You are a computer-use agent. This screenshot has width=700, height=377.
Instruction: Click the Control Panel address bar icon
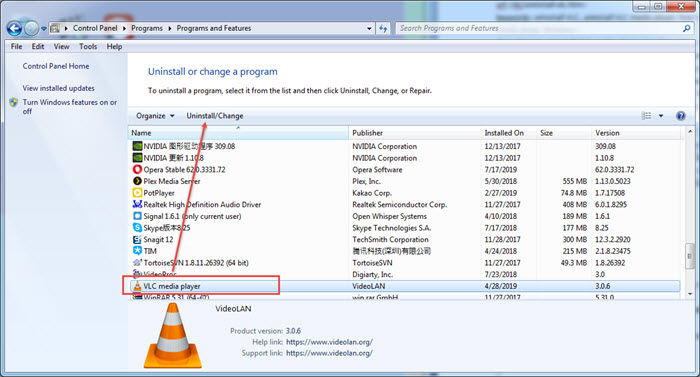[x=55, y=28]
